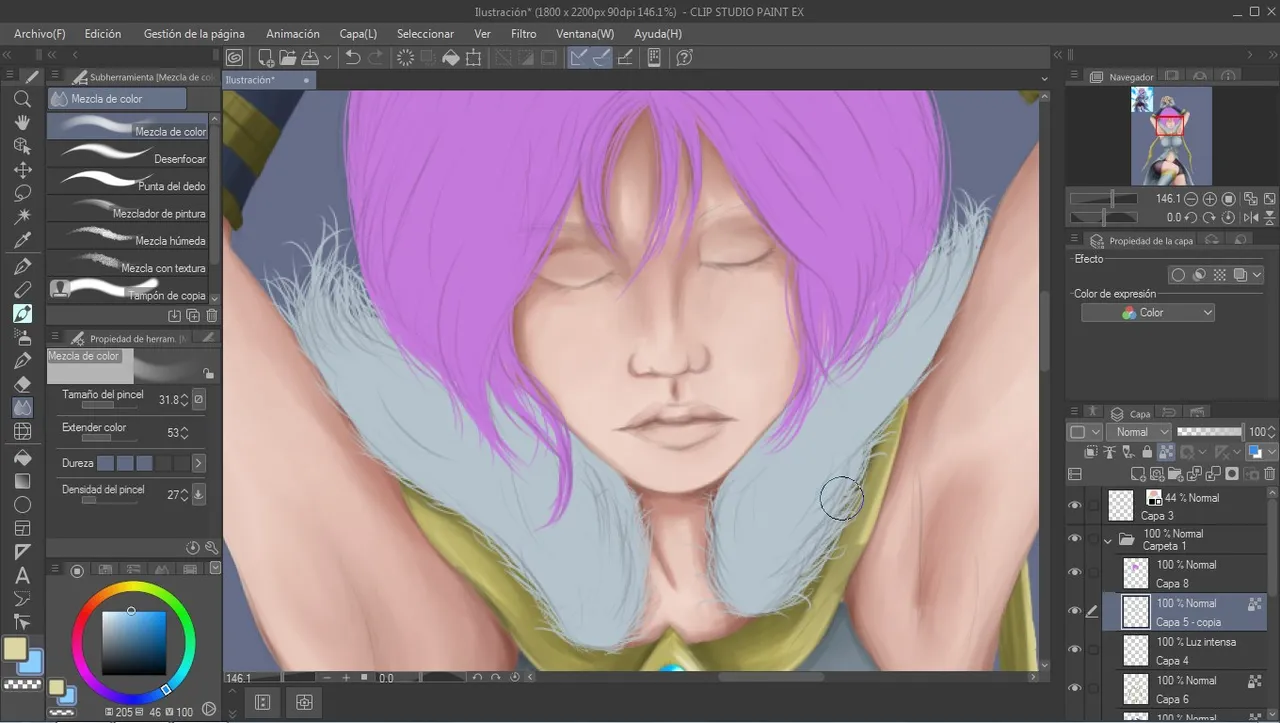This screenshot has width=1280, height=723.
Task: Select the Hand move-canvas tool
Action: 22,123
